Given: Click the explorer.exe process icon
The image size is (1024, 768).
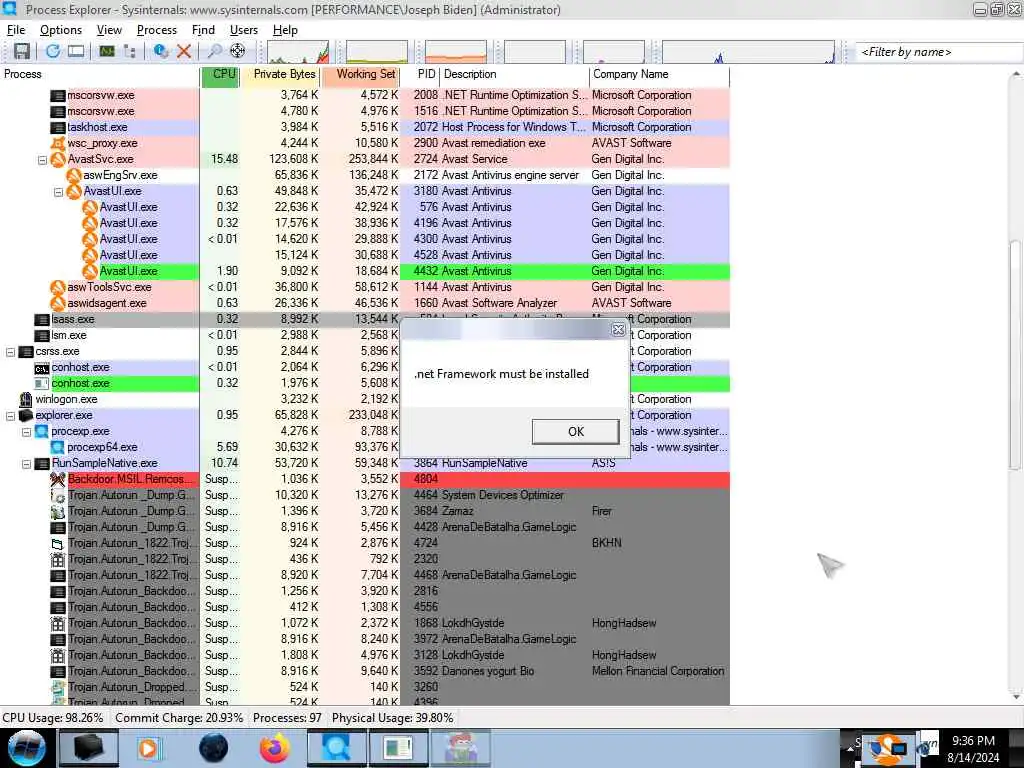Looking at the screenshot, I should (26, 415).
